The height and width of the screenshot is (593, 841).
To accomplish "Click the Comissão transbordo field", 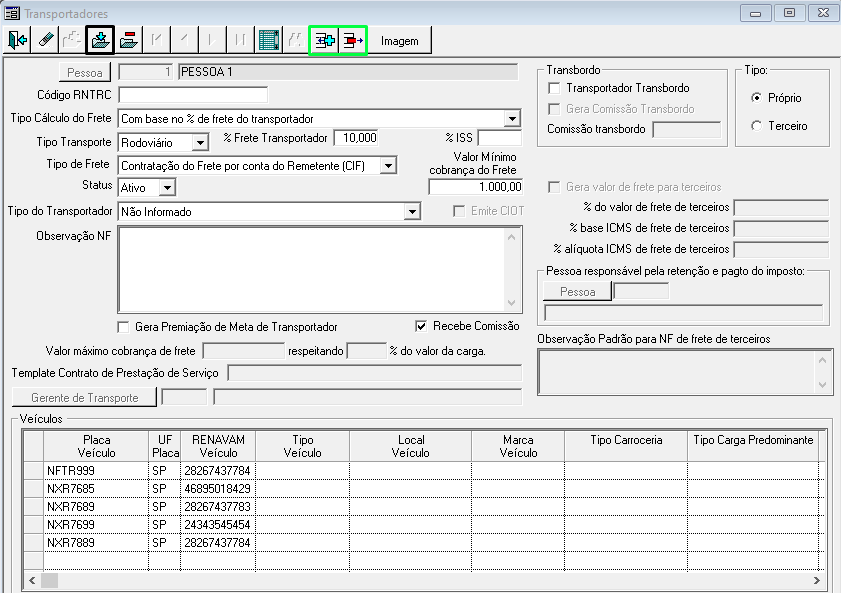I will (x=687, y=129).
